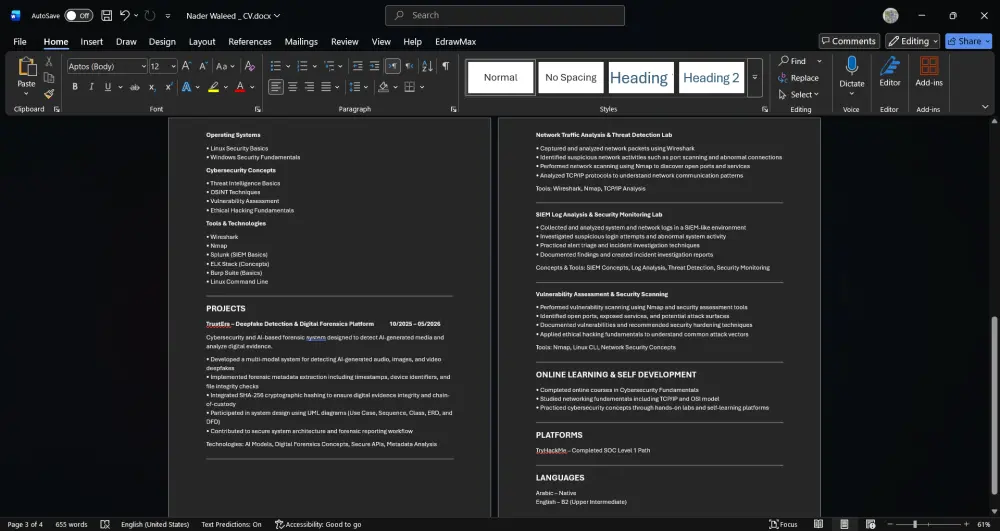Switch to the Design tab
The height and width of the screenshot is (531, 1000).
[x=162, y=41]
